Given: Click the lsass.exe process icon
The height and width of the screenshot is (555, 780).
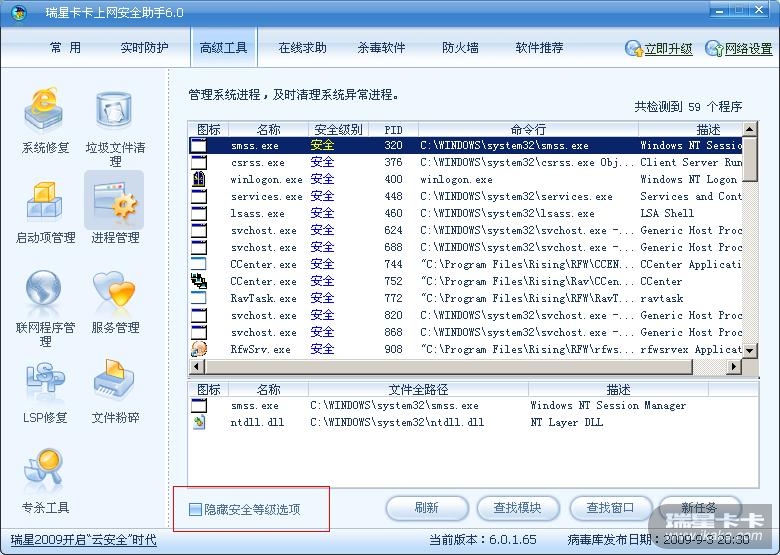Looking at the screenshot, I should (198, 213).
